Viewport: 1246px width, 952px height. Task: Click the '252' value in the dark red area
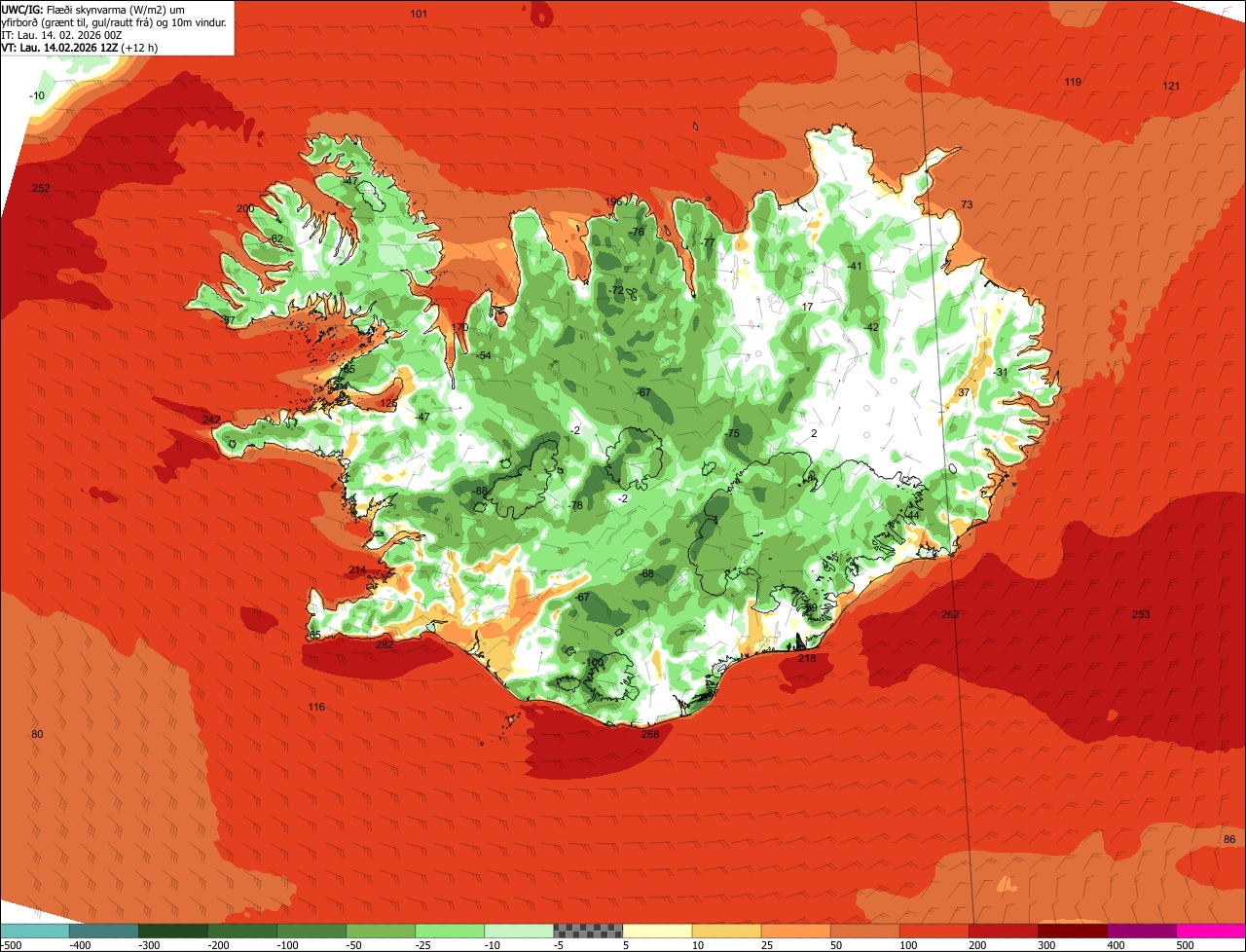[41, 188]
